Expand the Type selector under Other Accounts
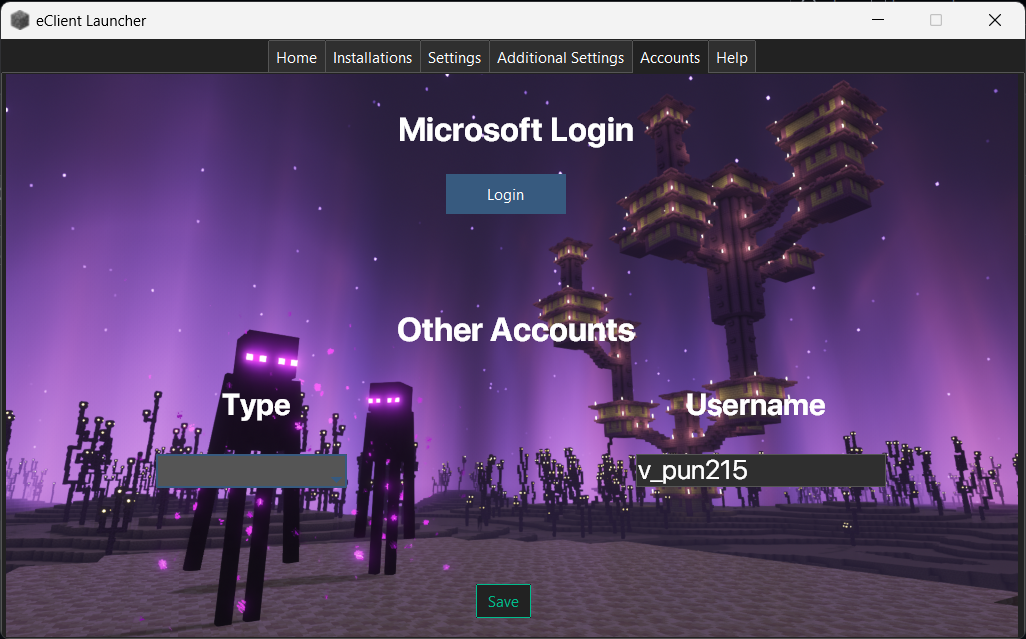The width and height of the screenshot is (1026, 639). point(251,470)
